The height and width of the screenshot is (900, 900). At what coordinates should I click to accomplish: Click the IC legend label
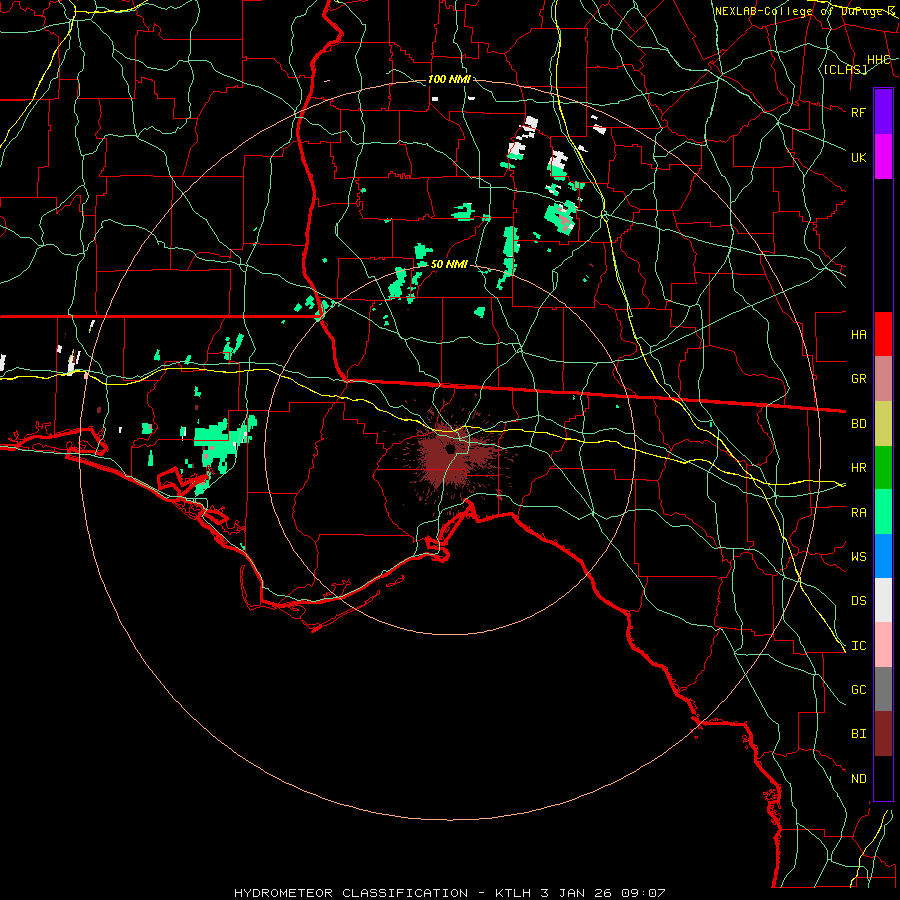tap(858, 646)
